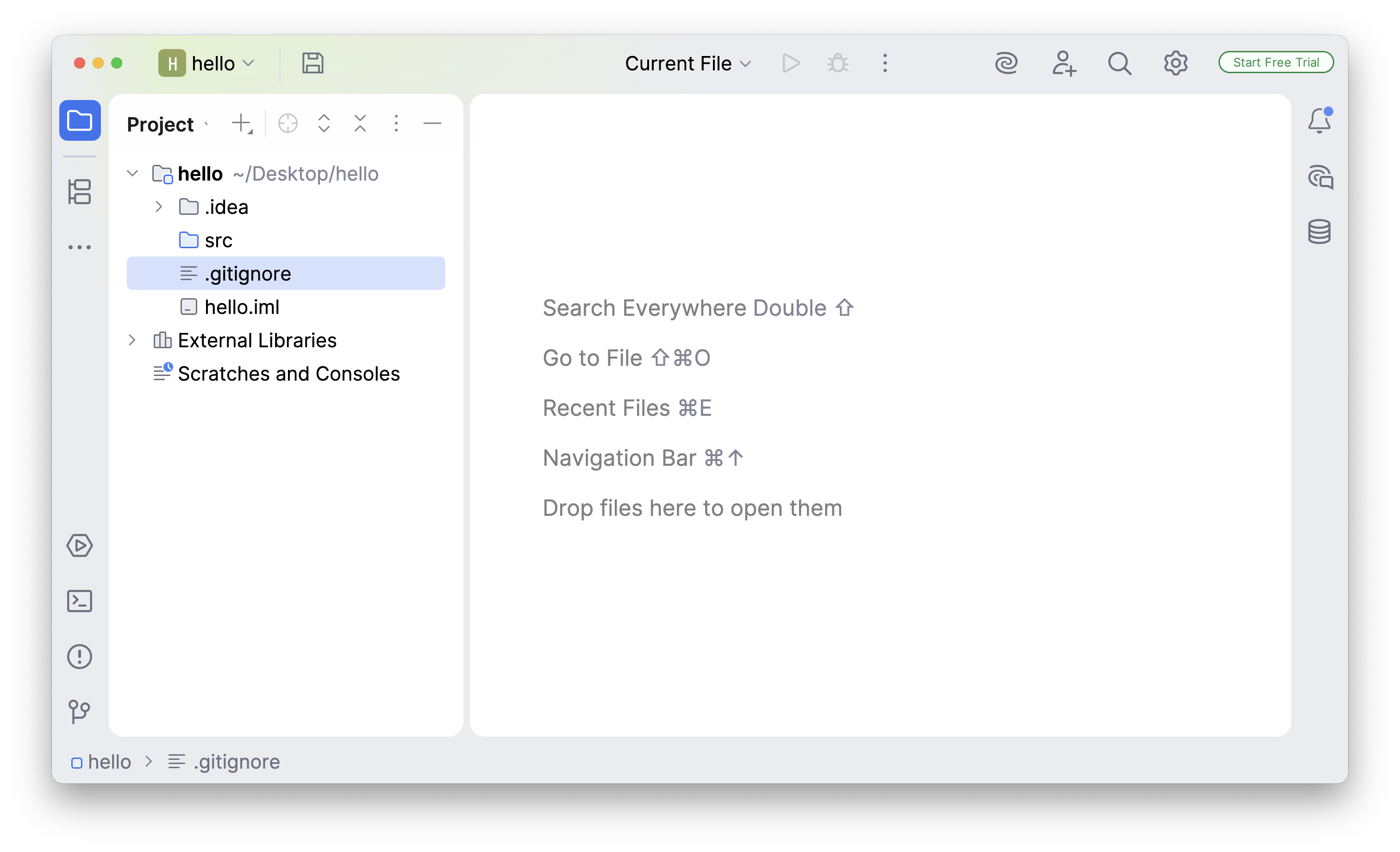Click the Start Free Trial button
This screenshot has height=852, width=1400.
1275,63
